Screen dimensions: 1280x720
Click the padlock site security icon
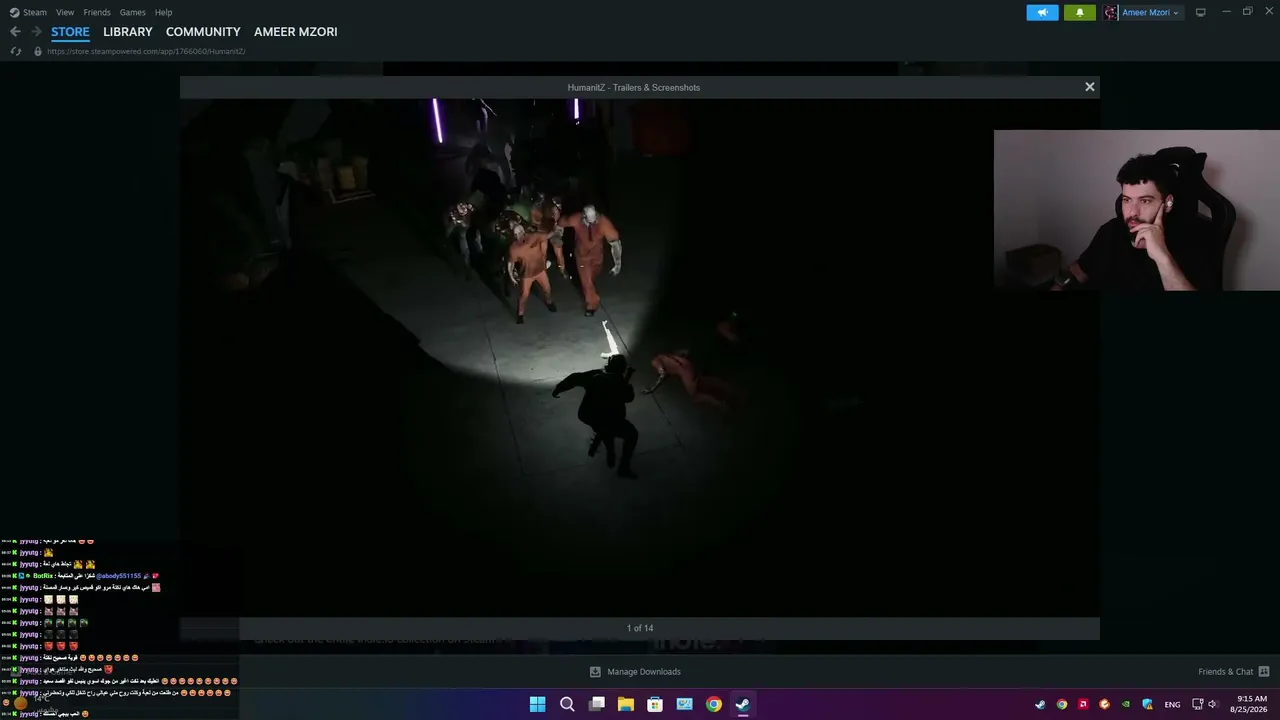[x=38, y=51]
